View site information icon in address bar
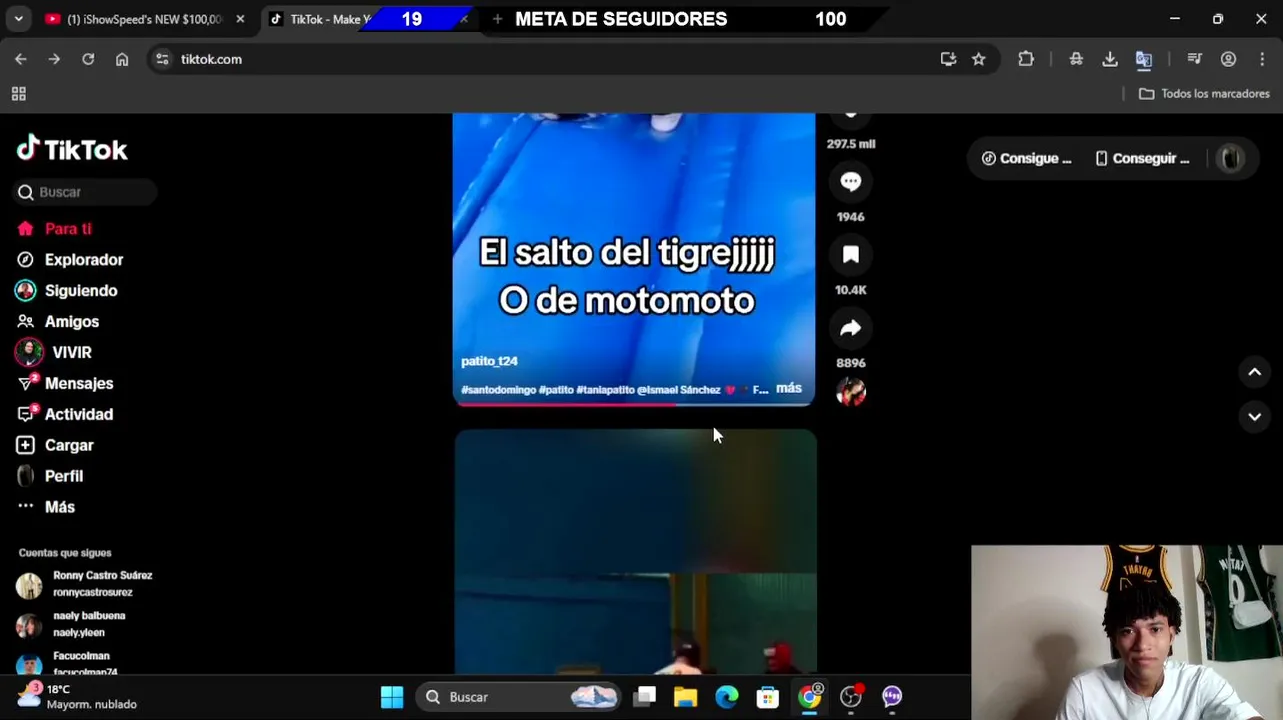Image resolution: width=1283 pixels, height=720 pixels. click(163, 59)
